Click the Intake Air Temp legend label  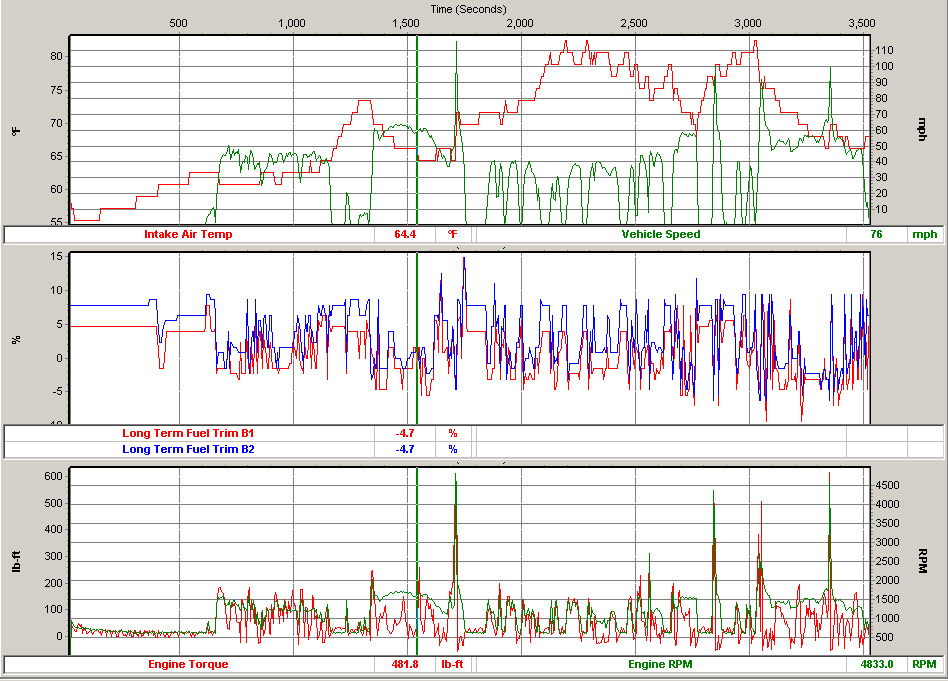(x=188, y=234)
